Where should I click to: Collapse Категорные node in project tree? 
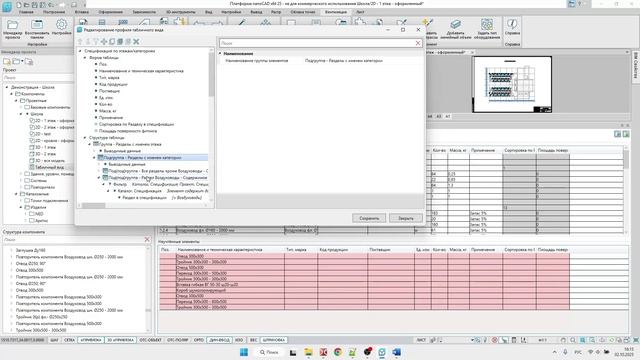tap(16, 194)
